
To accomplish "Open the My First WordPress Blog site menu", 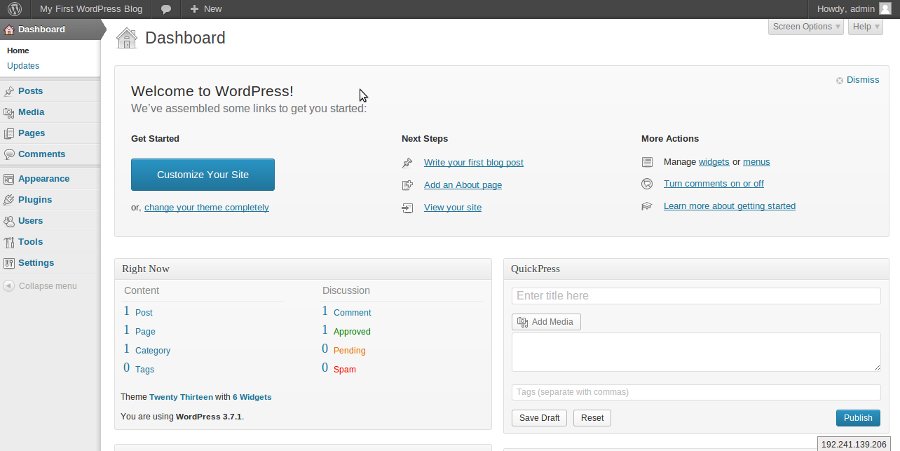I will click(x=91, y=9).
